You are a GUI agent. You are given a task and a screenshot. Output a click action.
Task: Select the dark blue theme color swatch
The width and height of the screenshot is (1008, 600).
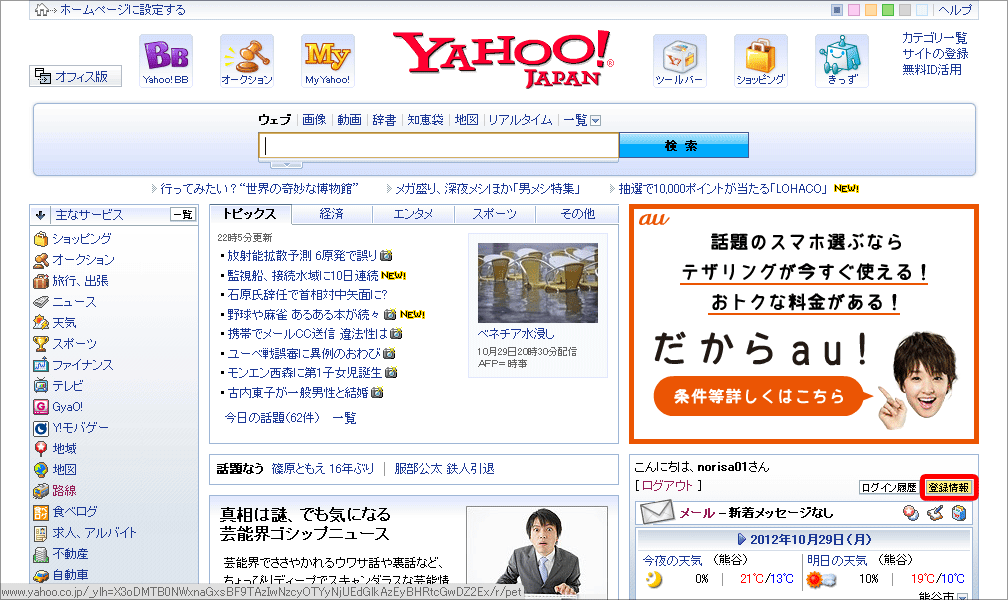click(x=836, y=10)
